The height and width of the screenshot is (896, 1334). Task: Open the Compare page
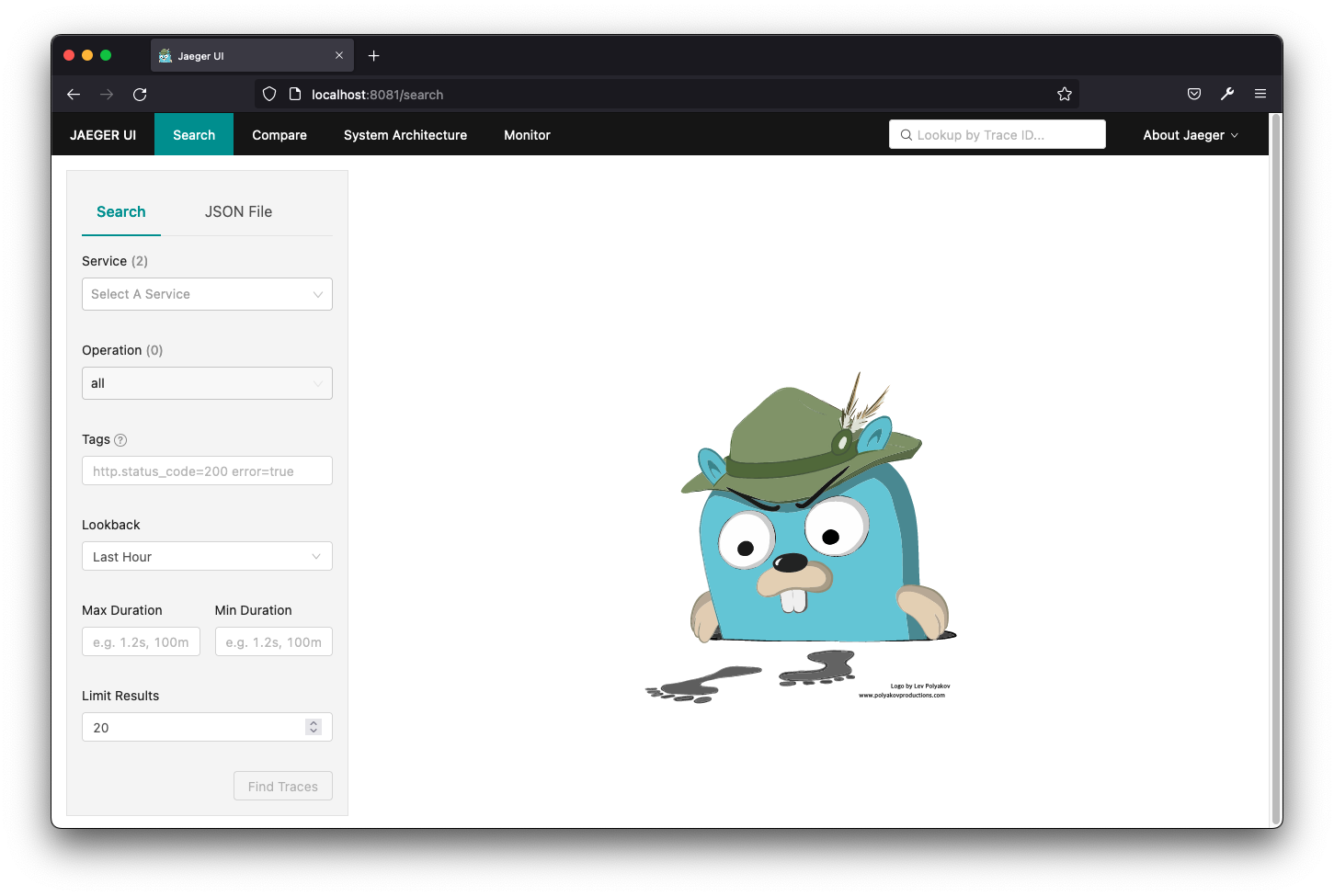(279, 134)
